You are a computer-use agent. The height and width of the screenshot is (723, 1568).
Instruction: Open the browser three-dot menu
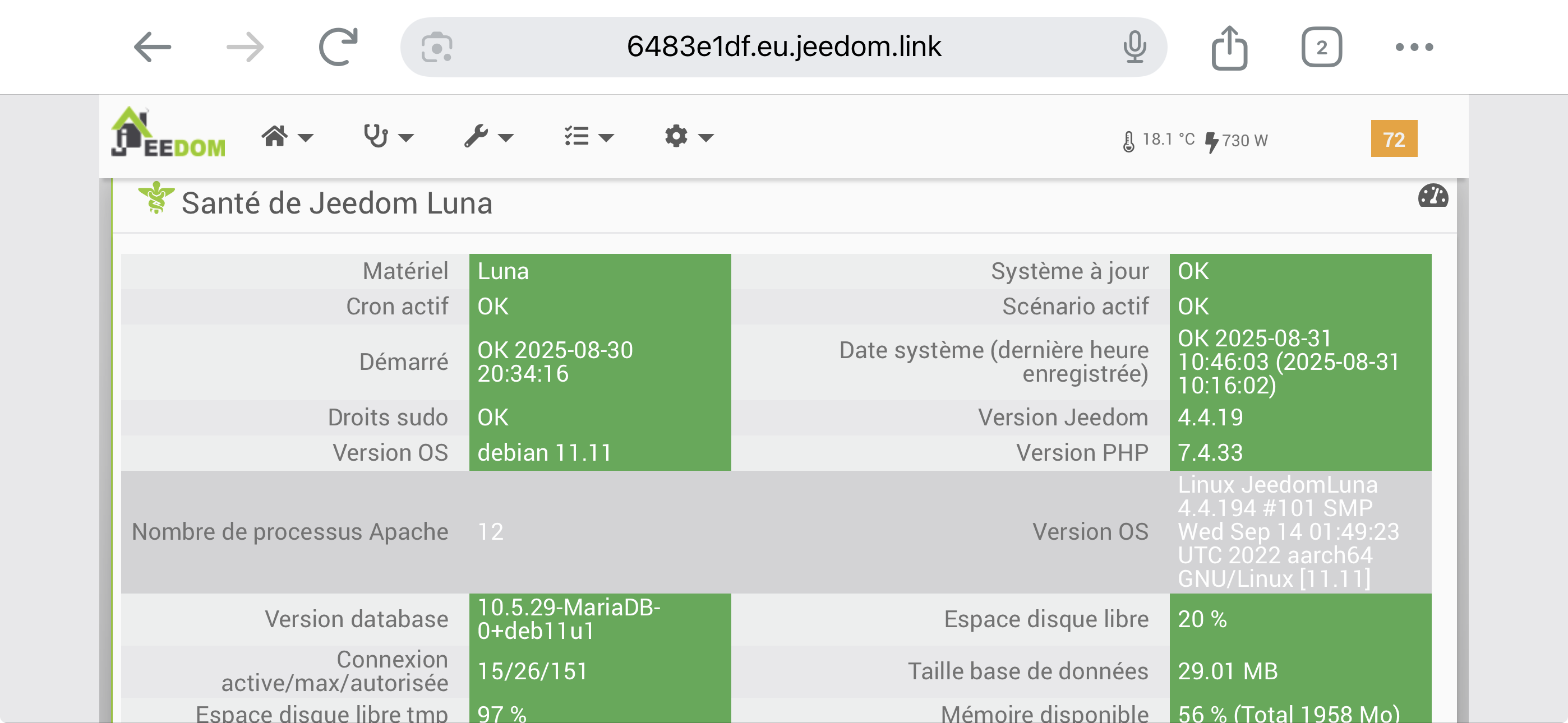click(x=1414, y=47)
